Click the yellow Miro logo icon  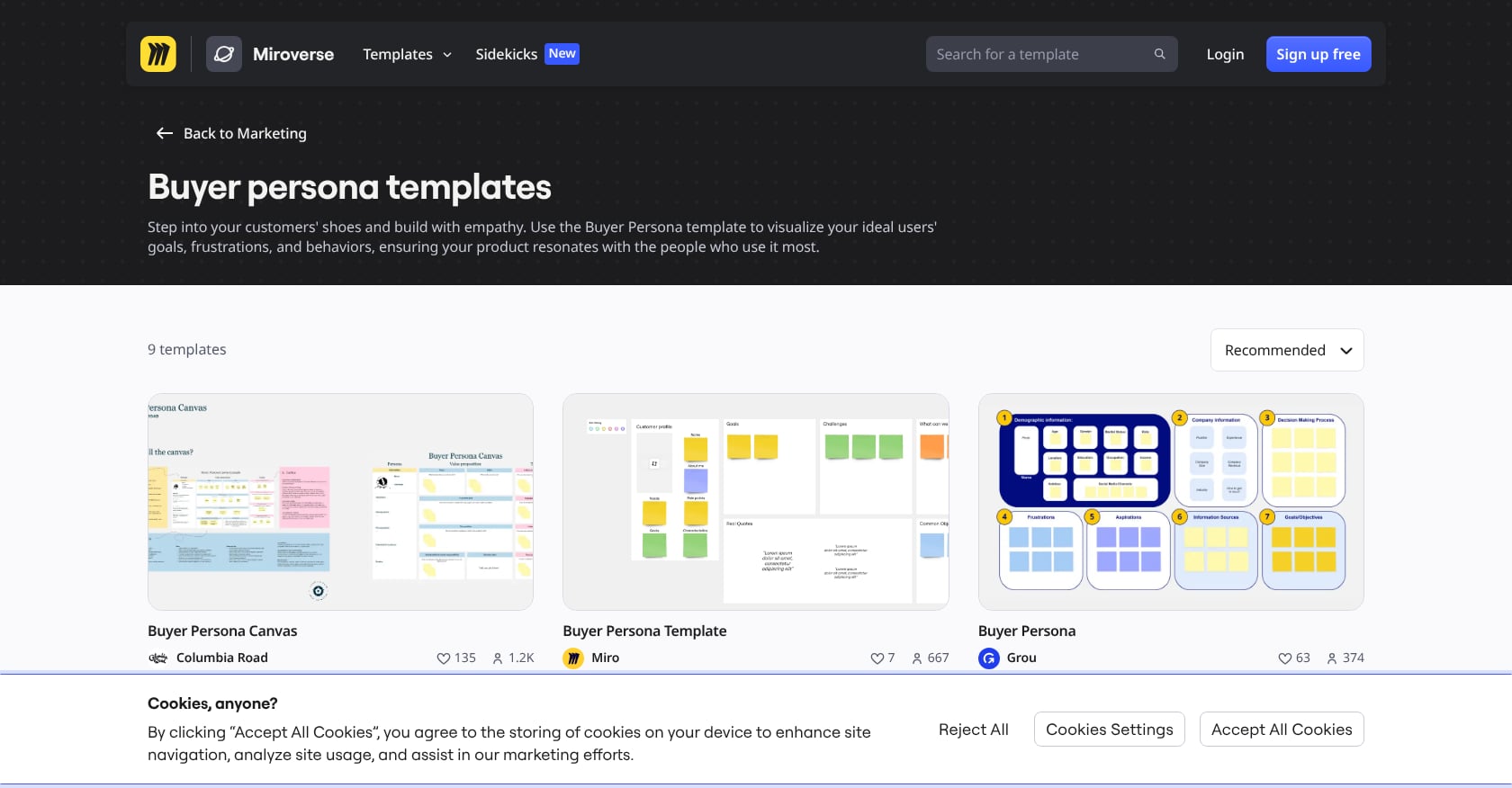coord(158,54)
